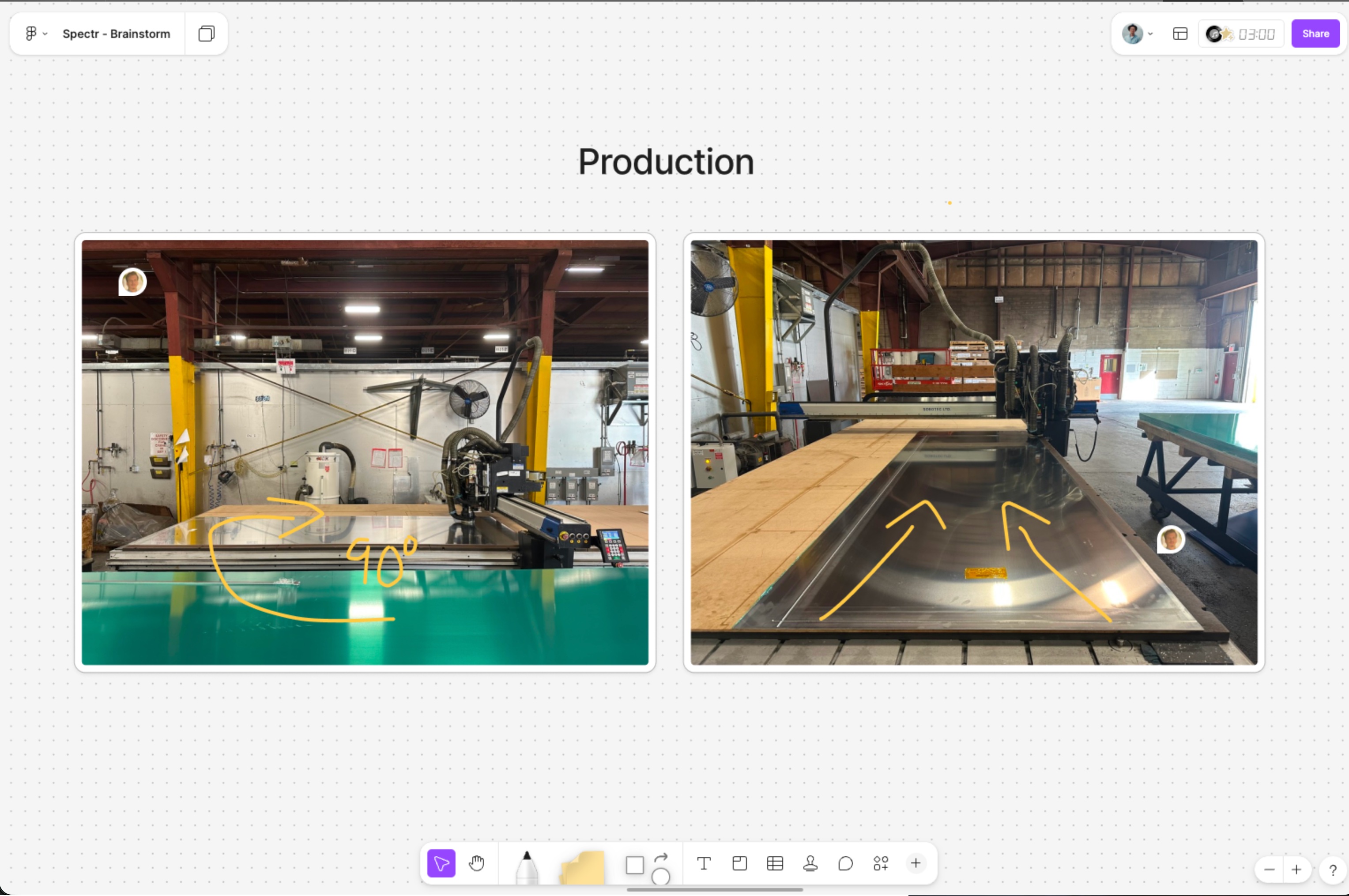
Task: Toggle the minimize UI layout icon
Action: point(1180,34)
